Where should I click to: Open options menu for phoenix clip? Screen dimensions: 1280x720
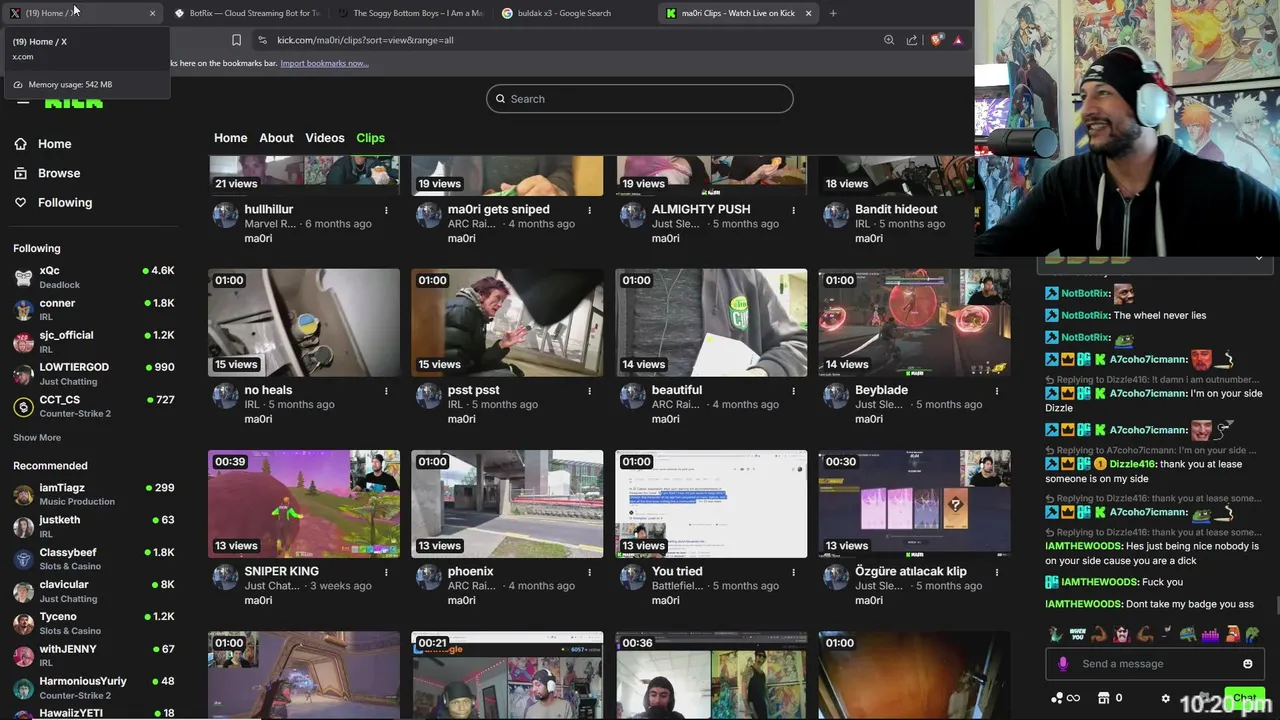[589, 572]
